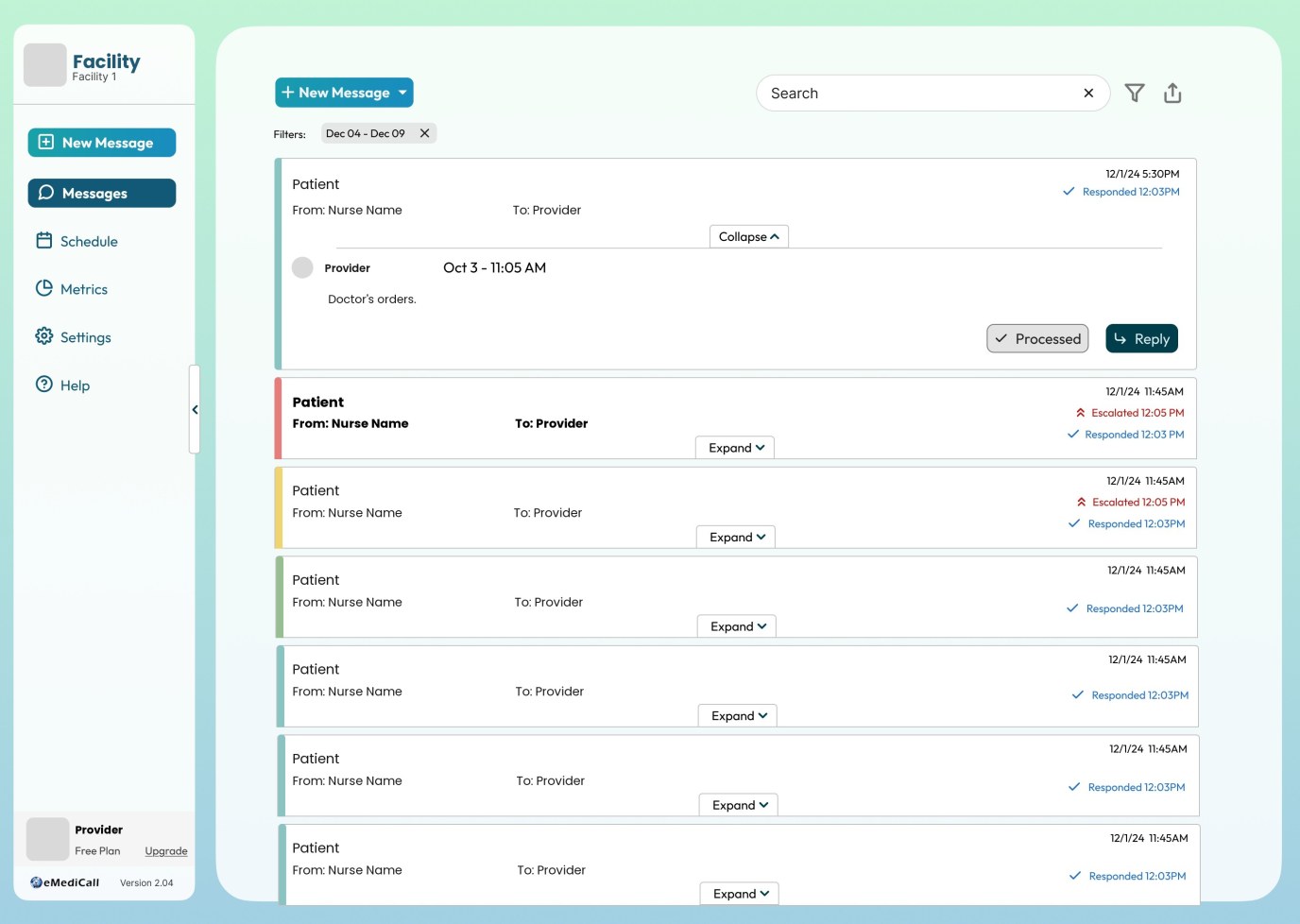
Task: Click the Help question mark icon
Action: [x=44, y=385]
